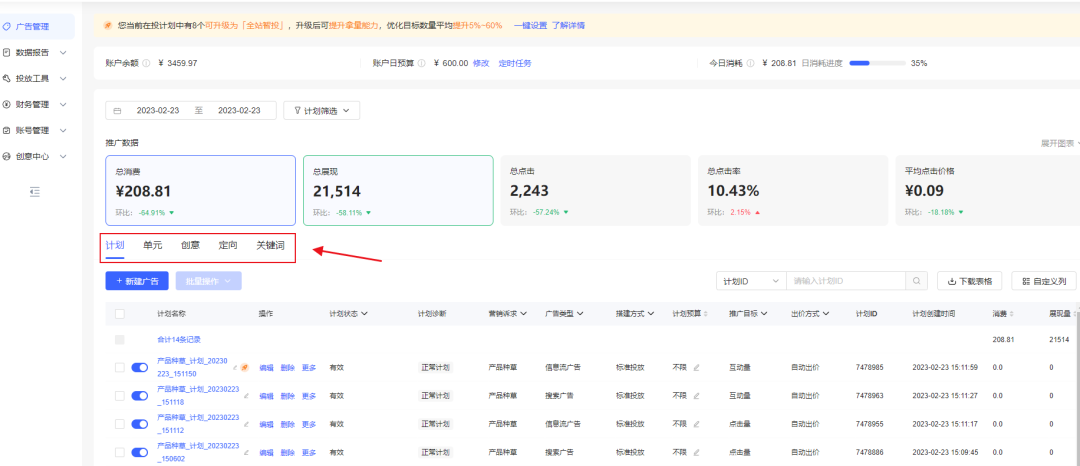Click the magnifier search icon in 计划ID search
The image size is (1080, 466).
(x=916, y=281)
